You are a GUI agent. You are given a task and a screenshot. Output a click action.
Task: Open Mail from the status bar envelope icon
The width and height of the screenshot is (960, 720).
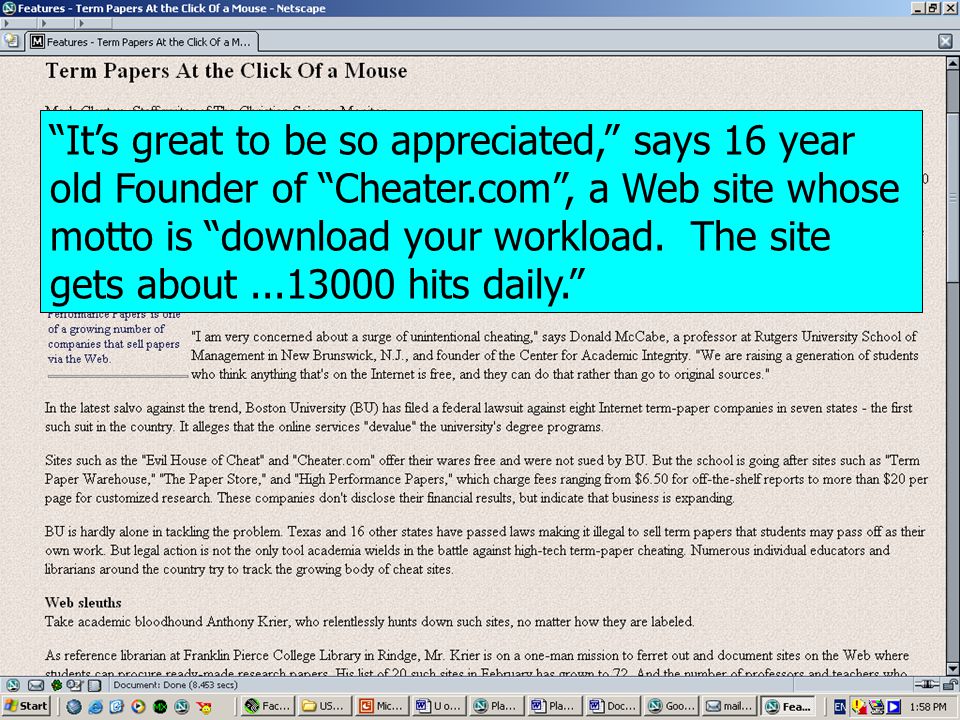[36, 685]
